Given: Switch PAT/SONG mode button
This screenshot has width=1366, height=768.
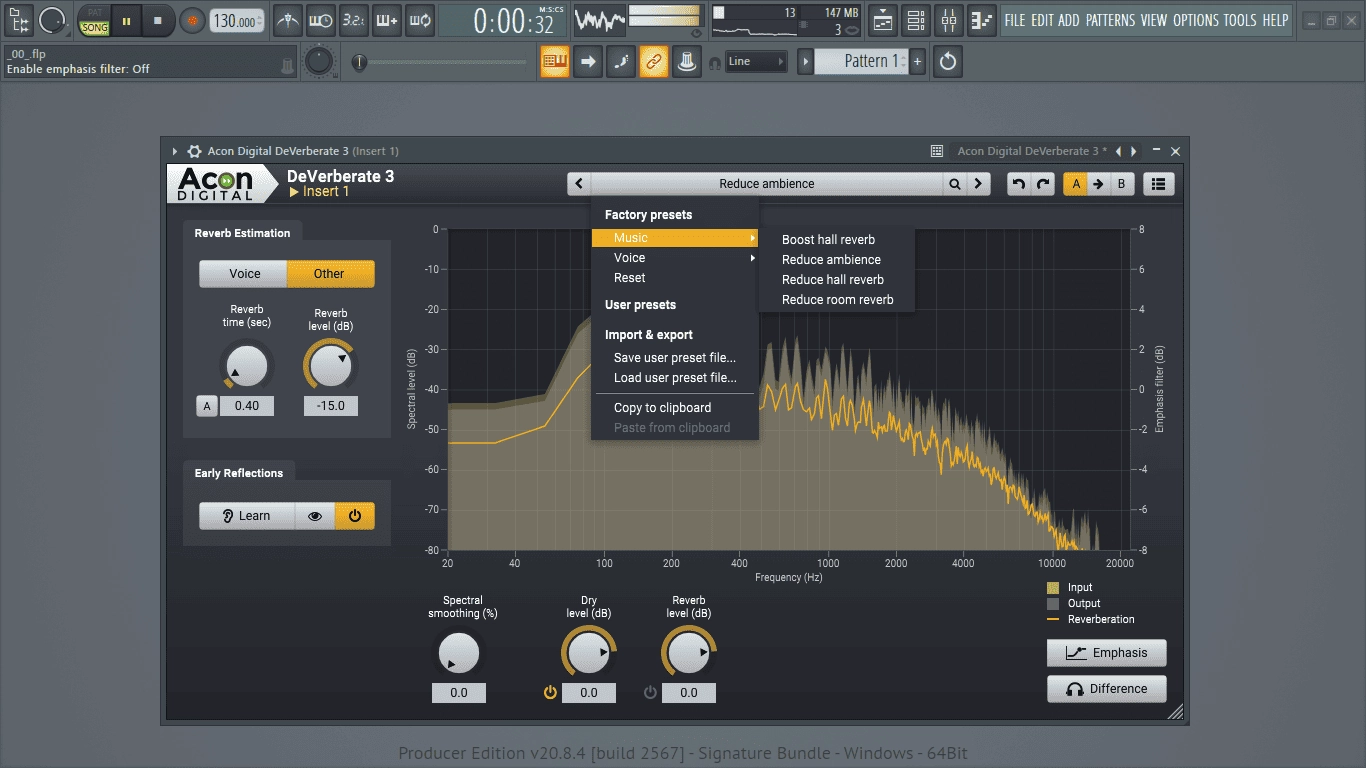Looking at the screenshot, I should click(95, 20).
